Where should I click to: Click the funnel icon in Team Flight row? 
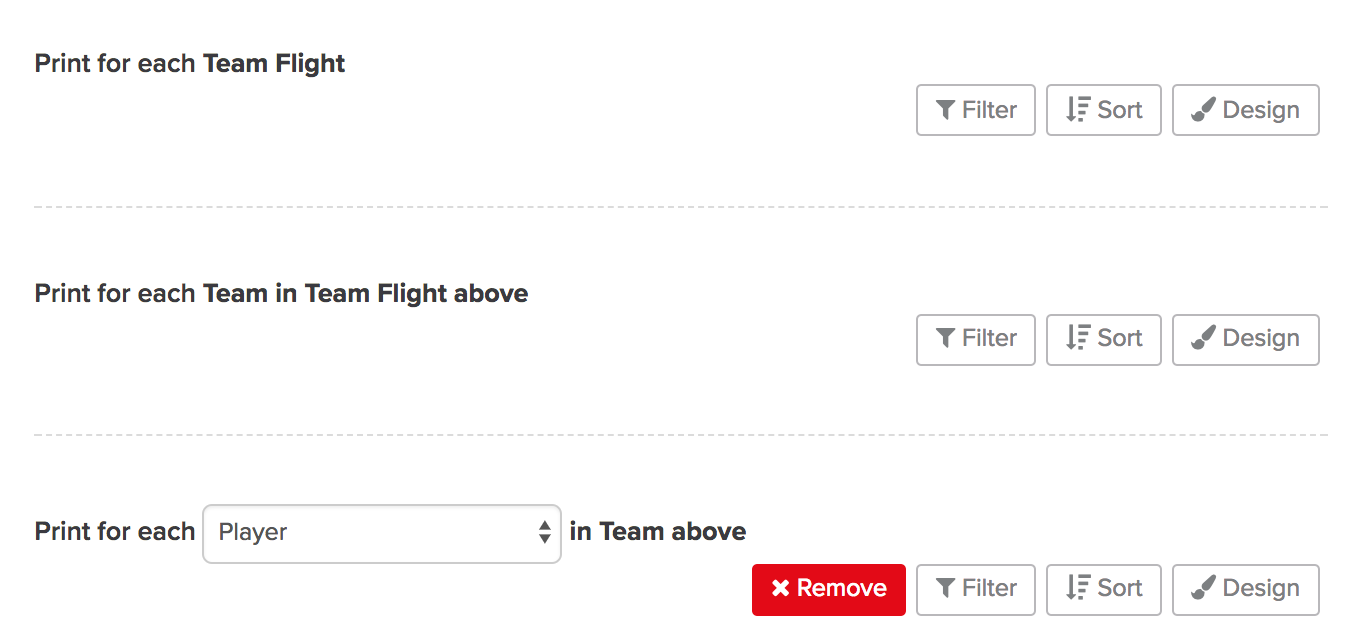pyautogui.click(x=945, y=110)
